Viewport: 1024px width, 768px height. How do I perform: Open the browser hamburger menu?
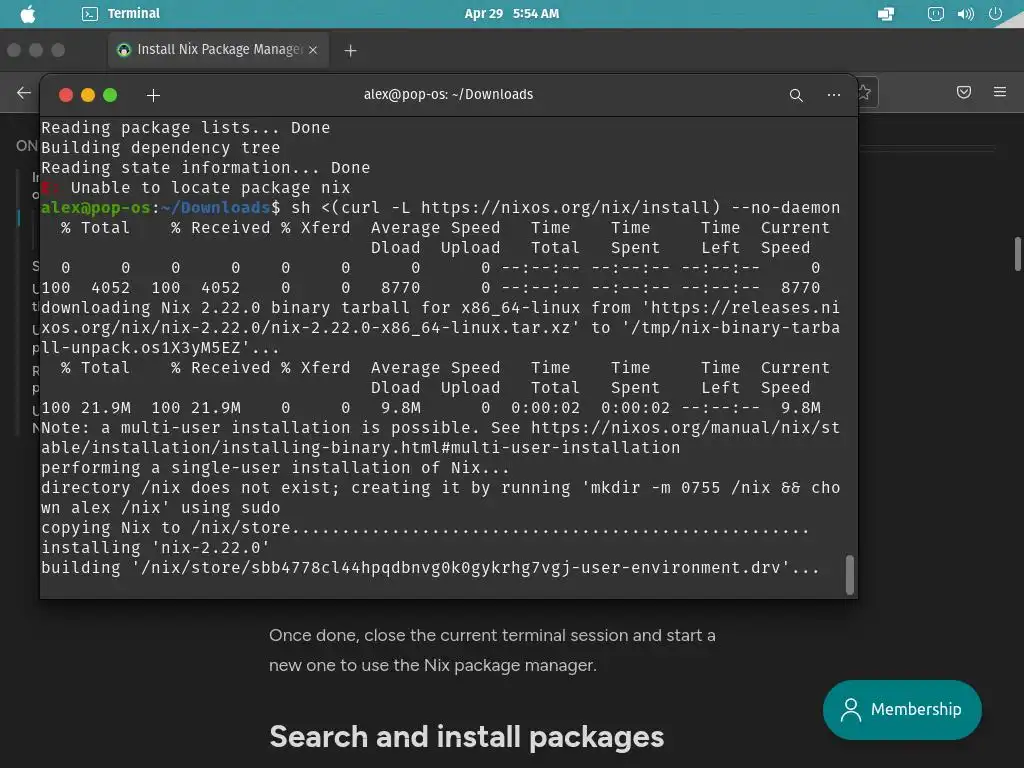coord(1000,92)
